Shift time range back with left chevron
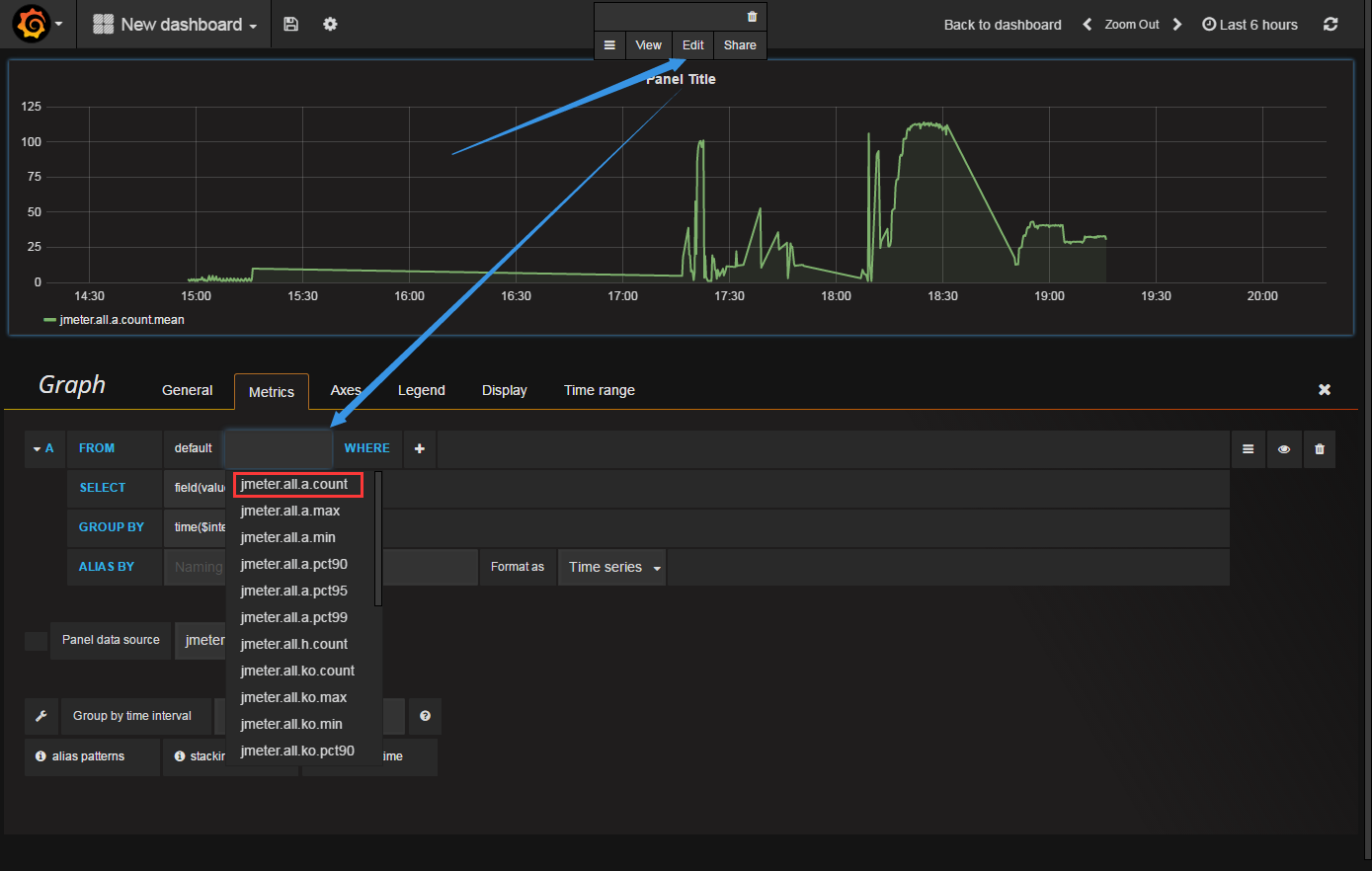Image resolution: width=1372 pixels, height=871 pixels. (x=1087, y=24)
